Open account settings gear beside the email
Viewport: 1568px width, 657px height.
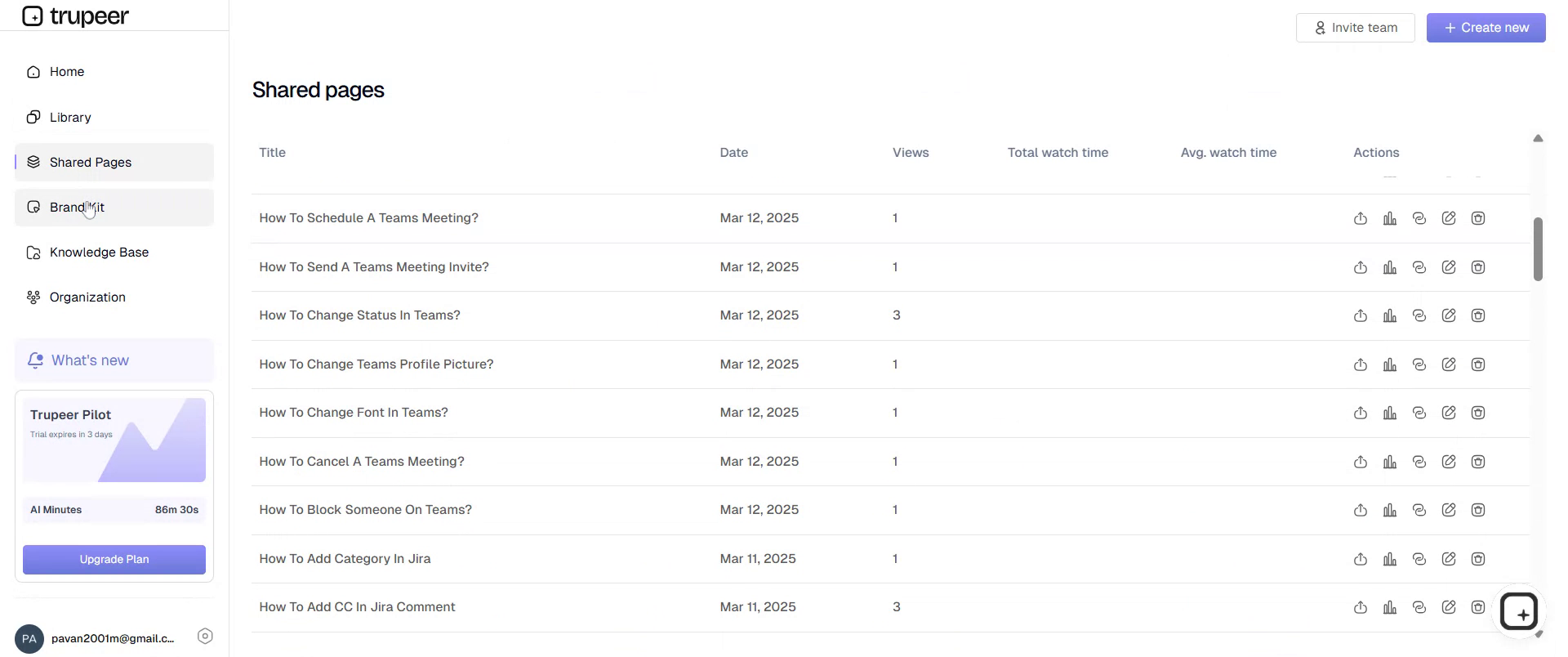[x=206, y=637]
